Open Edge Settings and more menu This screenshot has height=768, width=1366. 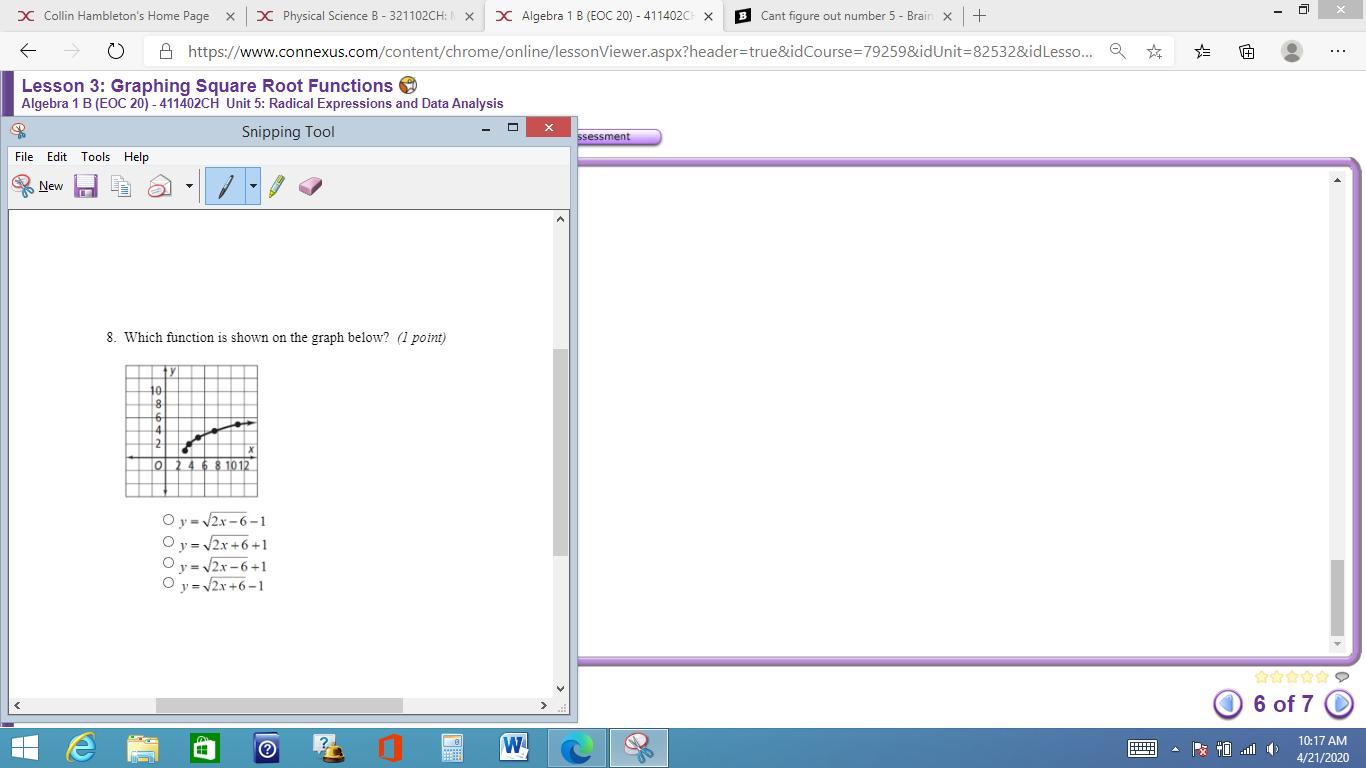click(1338, 51)
